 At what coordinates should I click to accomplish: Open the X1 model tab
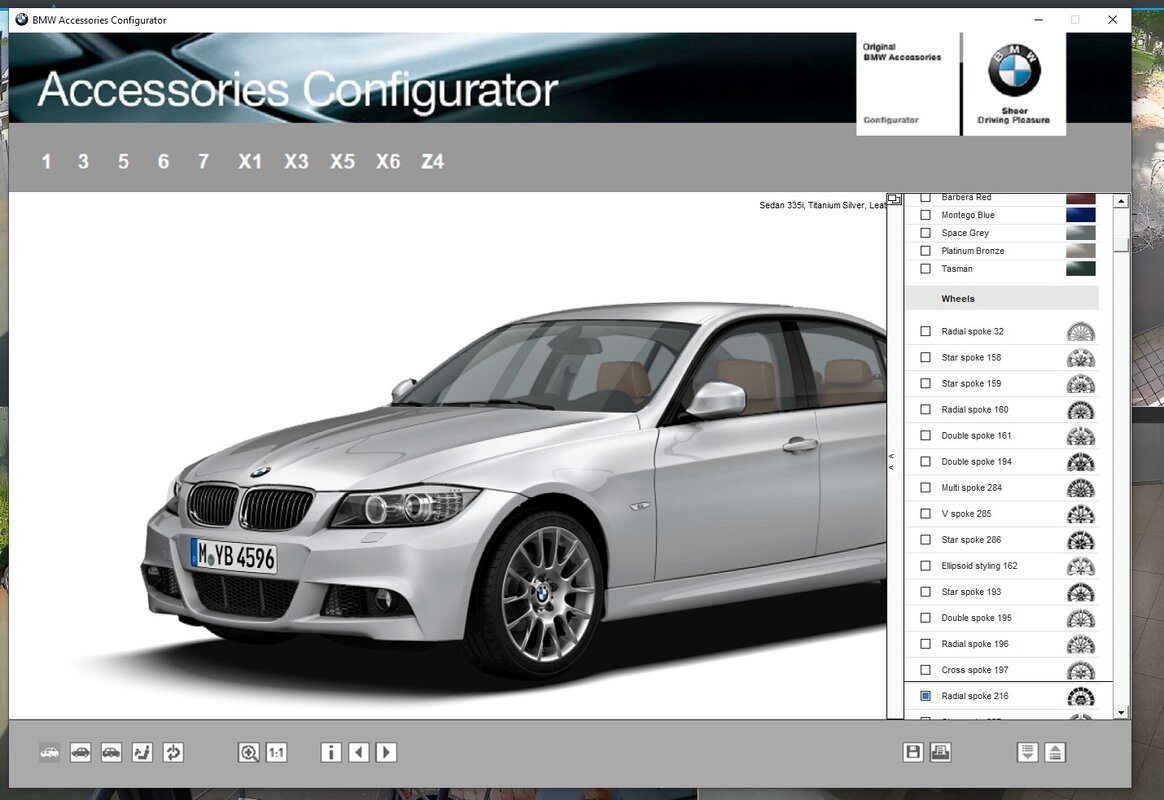tap(250, 161)
